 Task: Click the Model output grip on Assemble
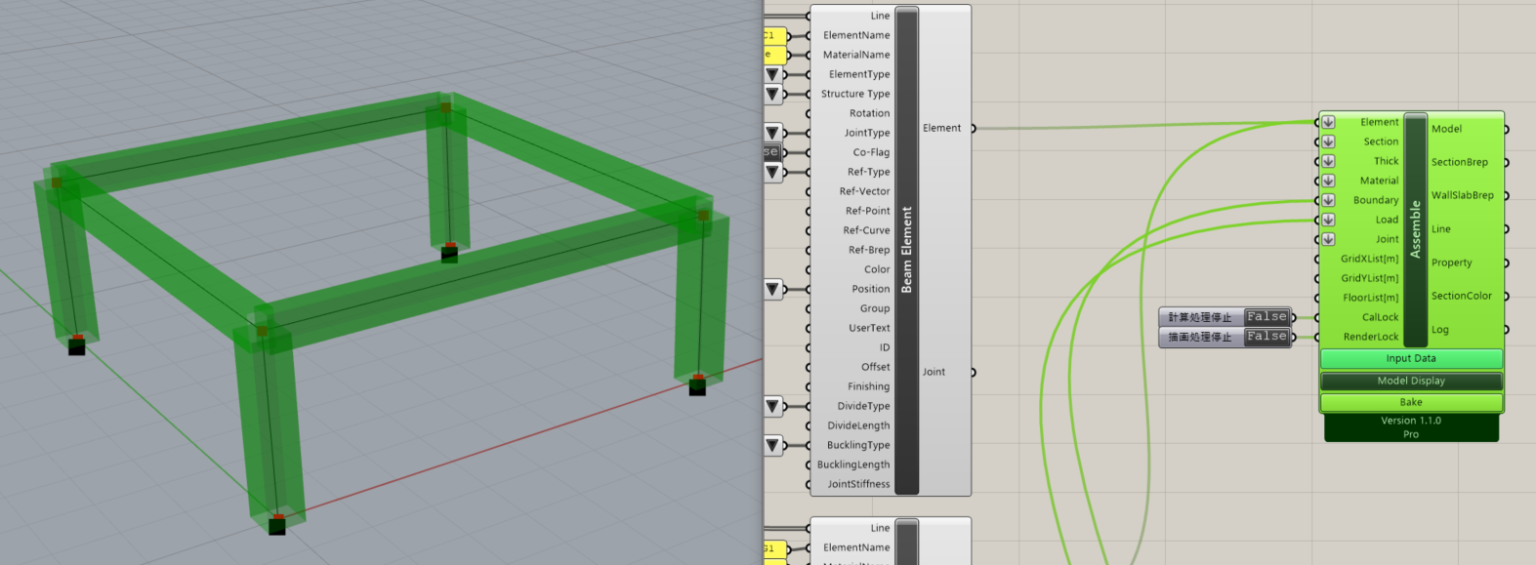pyautogui.click(x=1506, y=129)
